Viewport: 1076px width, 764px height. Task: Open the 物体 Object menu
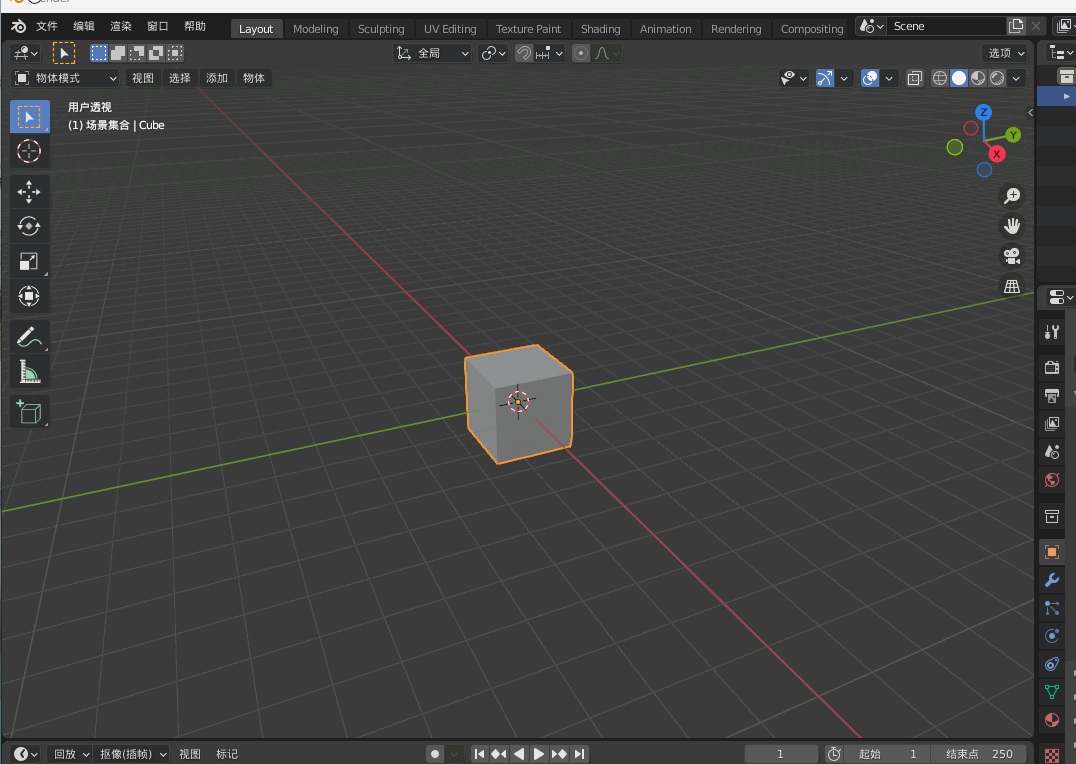point(254,78)
